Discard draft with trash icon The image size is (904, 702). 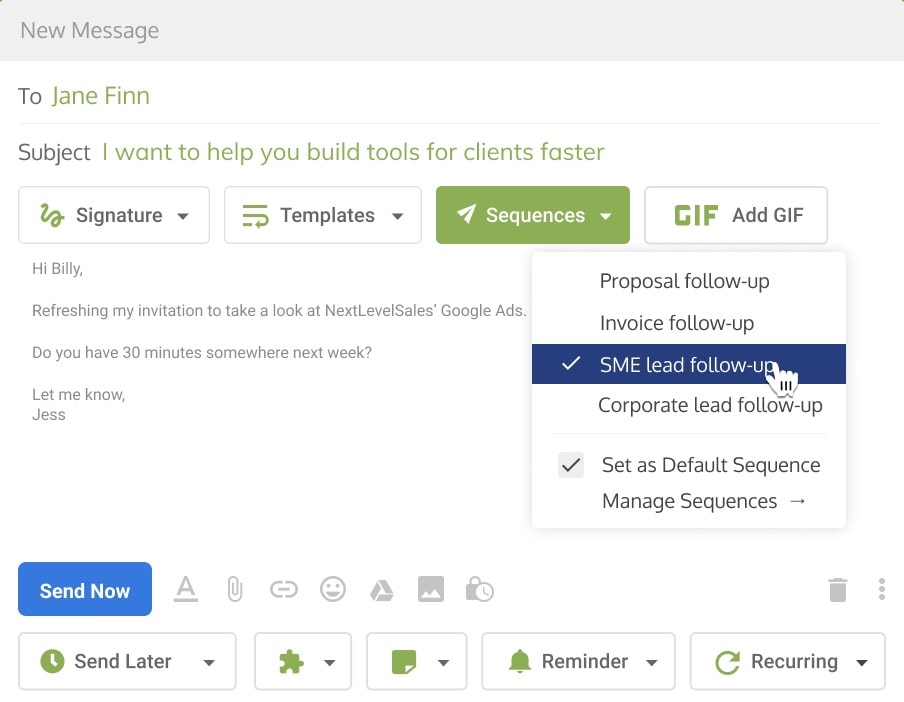coord(838,590)
